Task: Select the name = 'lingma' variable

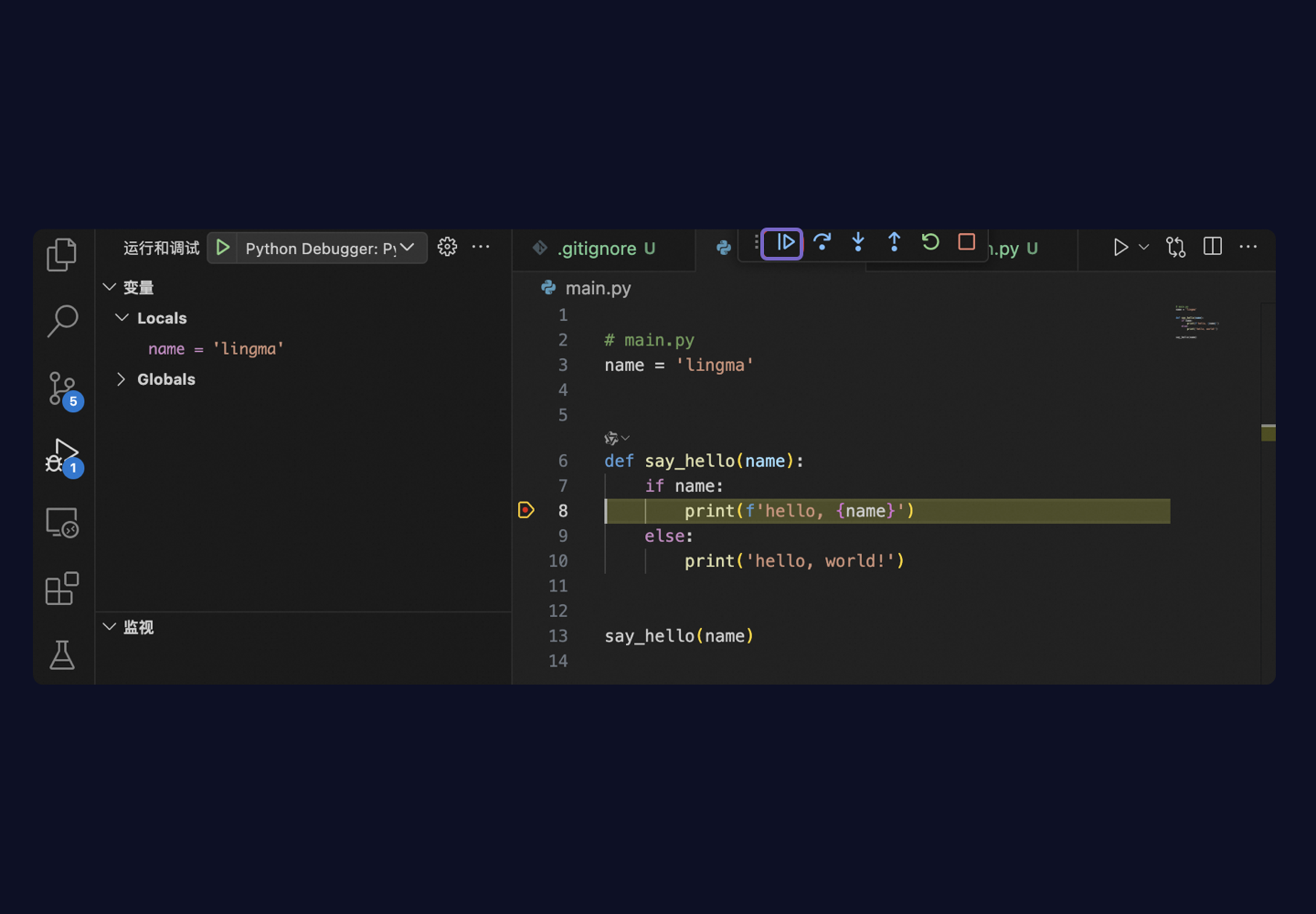Action: tap(216, 349)
